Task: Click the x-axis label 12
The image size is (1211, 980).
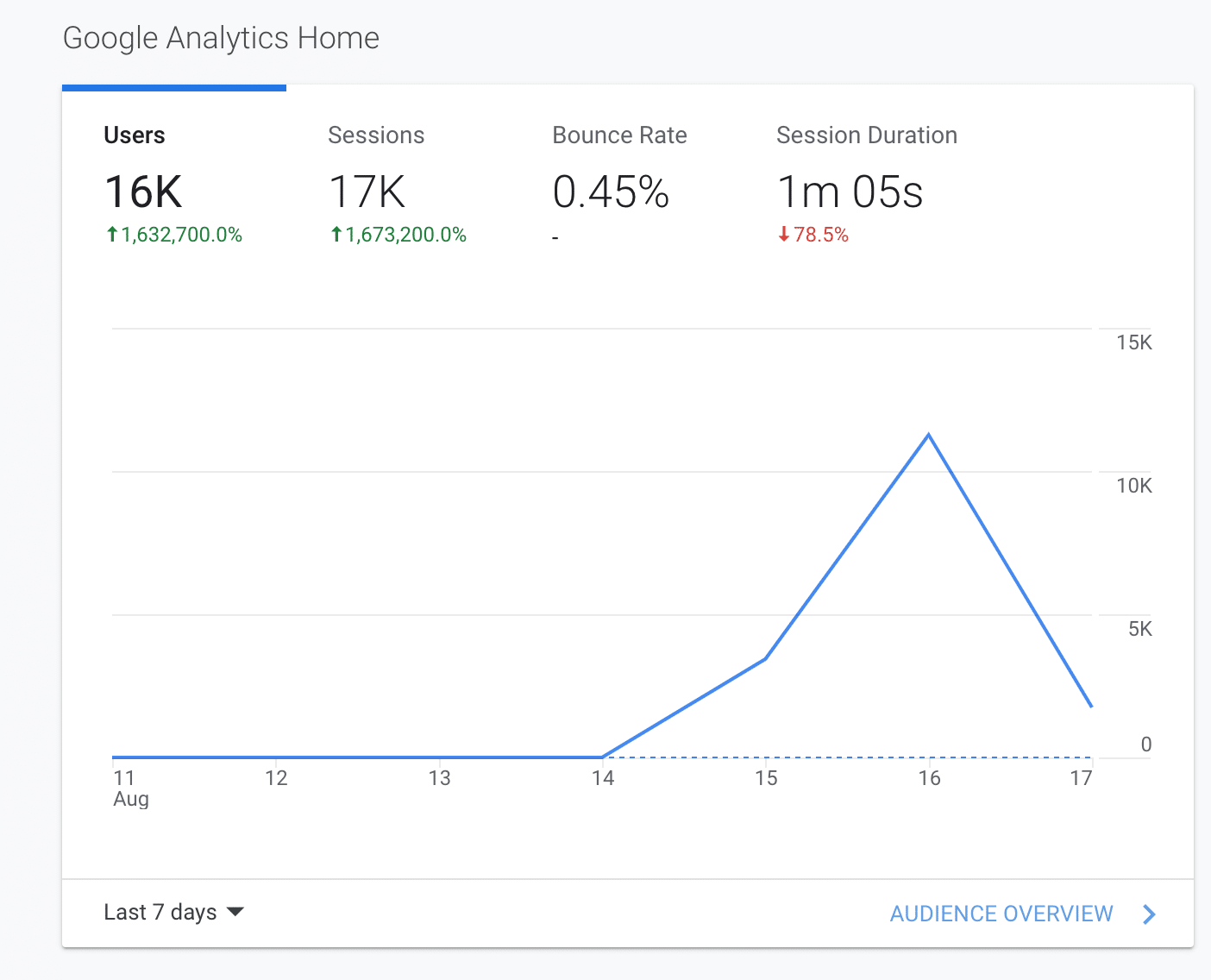Action: (276, 778)
